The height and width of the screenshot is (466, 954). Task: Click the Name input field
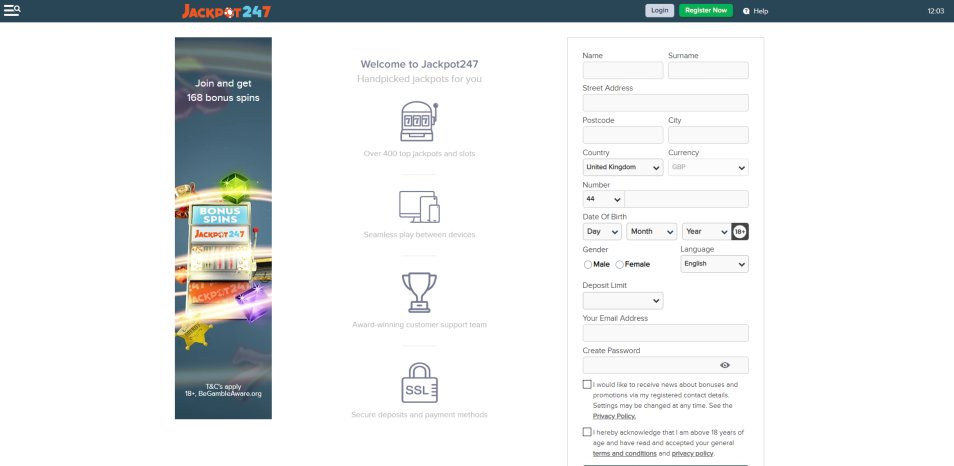coord(623,70)
